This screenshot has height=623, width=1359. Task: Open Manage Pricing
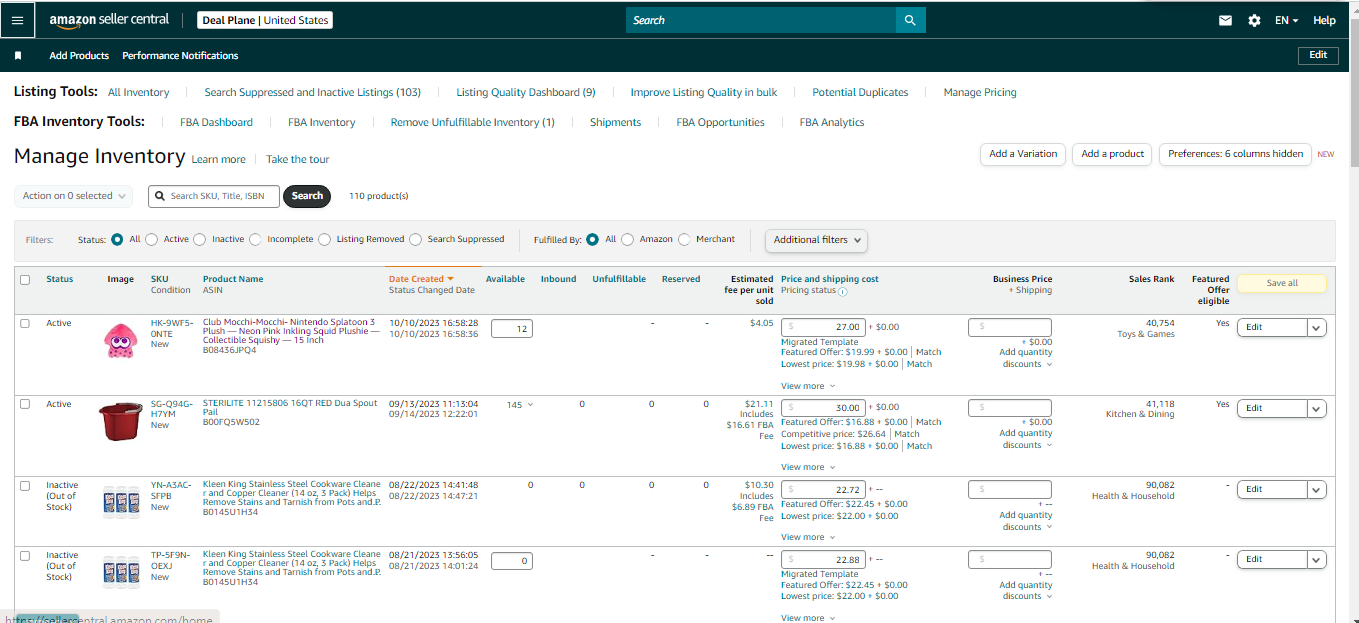(x=980, y=92)
